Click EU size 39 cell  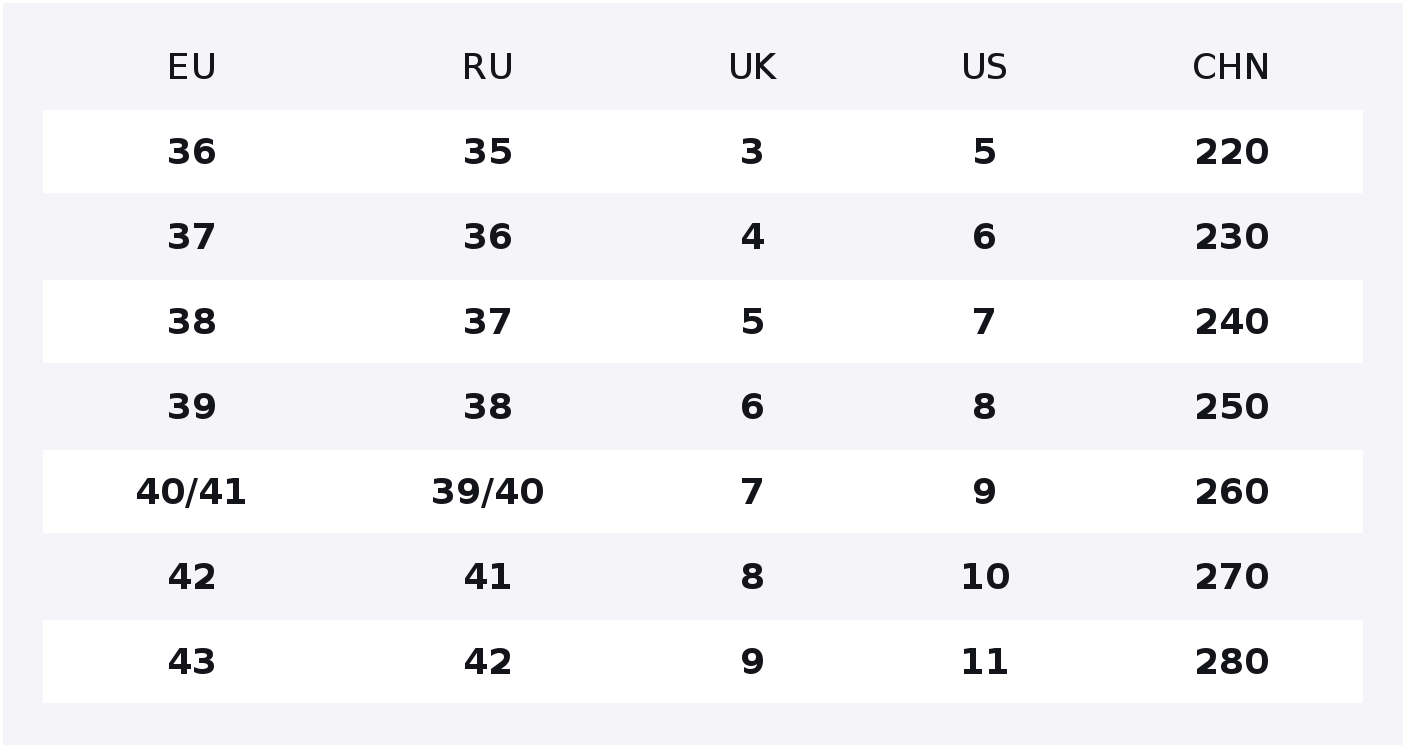click(x=191, y=407)
